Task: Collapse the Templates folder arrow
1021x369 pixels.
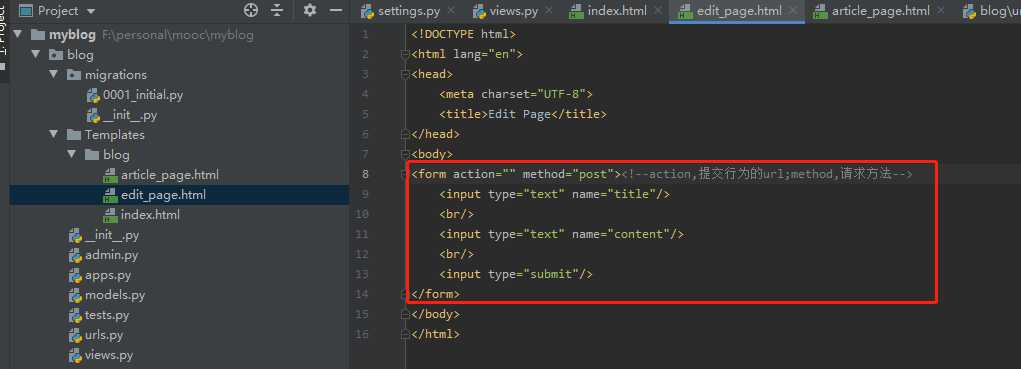Action: click(53, 135)
